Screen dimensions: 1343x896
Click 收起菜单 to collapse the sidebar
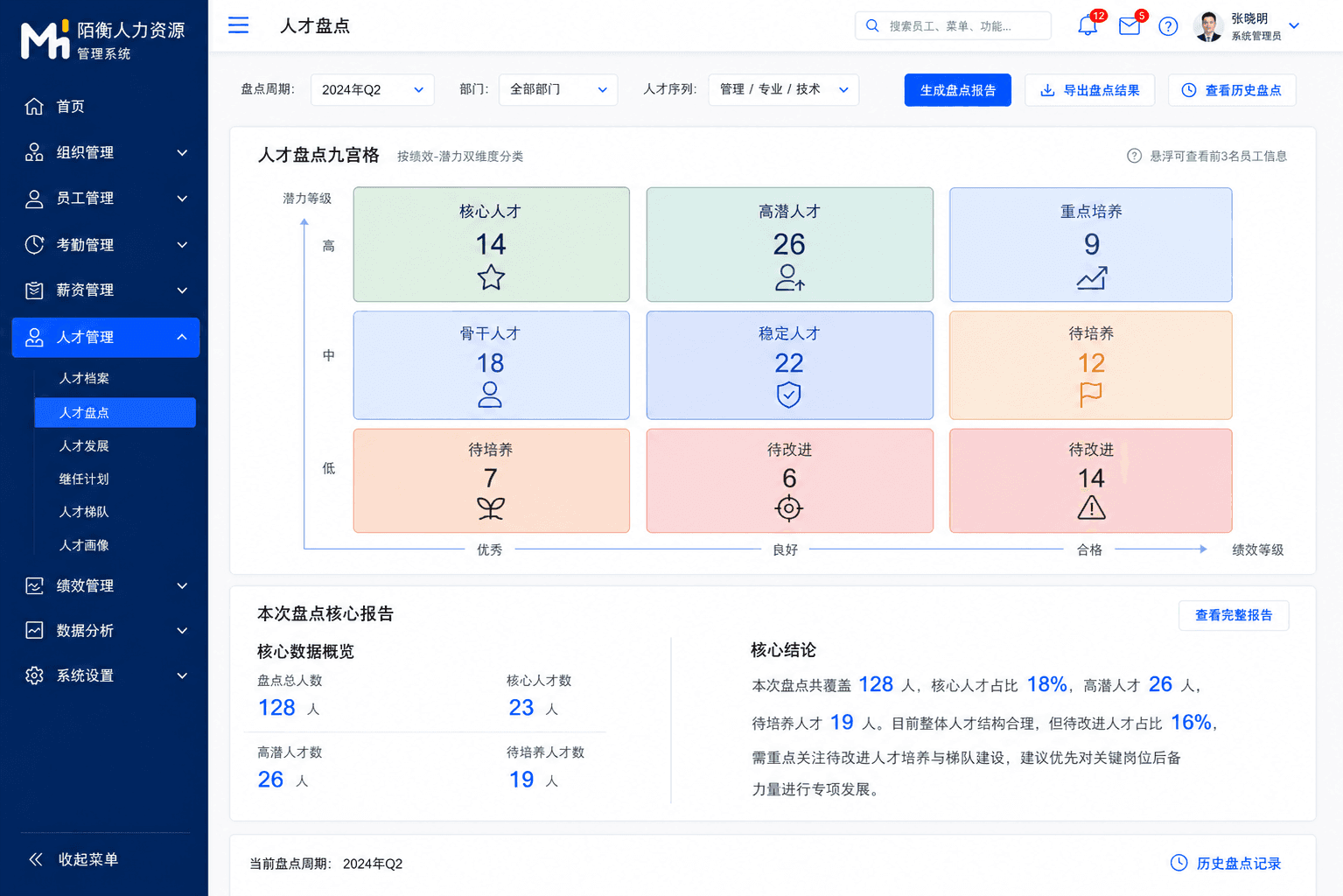(87, 859)
